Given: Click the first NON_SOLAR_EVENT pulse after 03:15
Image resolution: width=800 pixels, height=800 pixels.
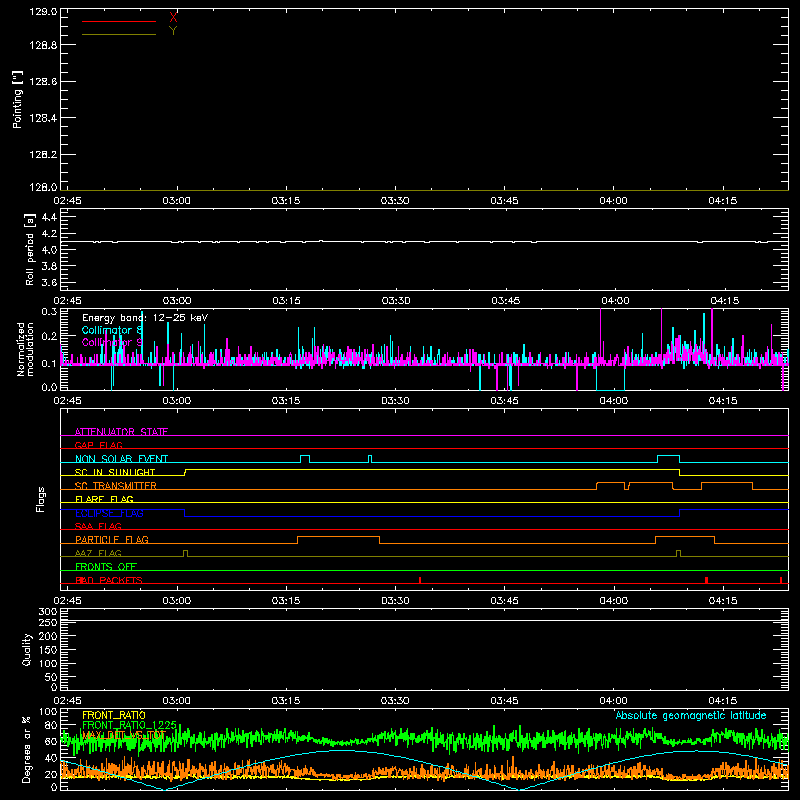Looking at the screenshot, I should (x=305, y=459).
